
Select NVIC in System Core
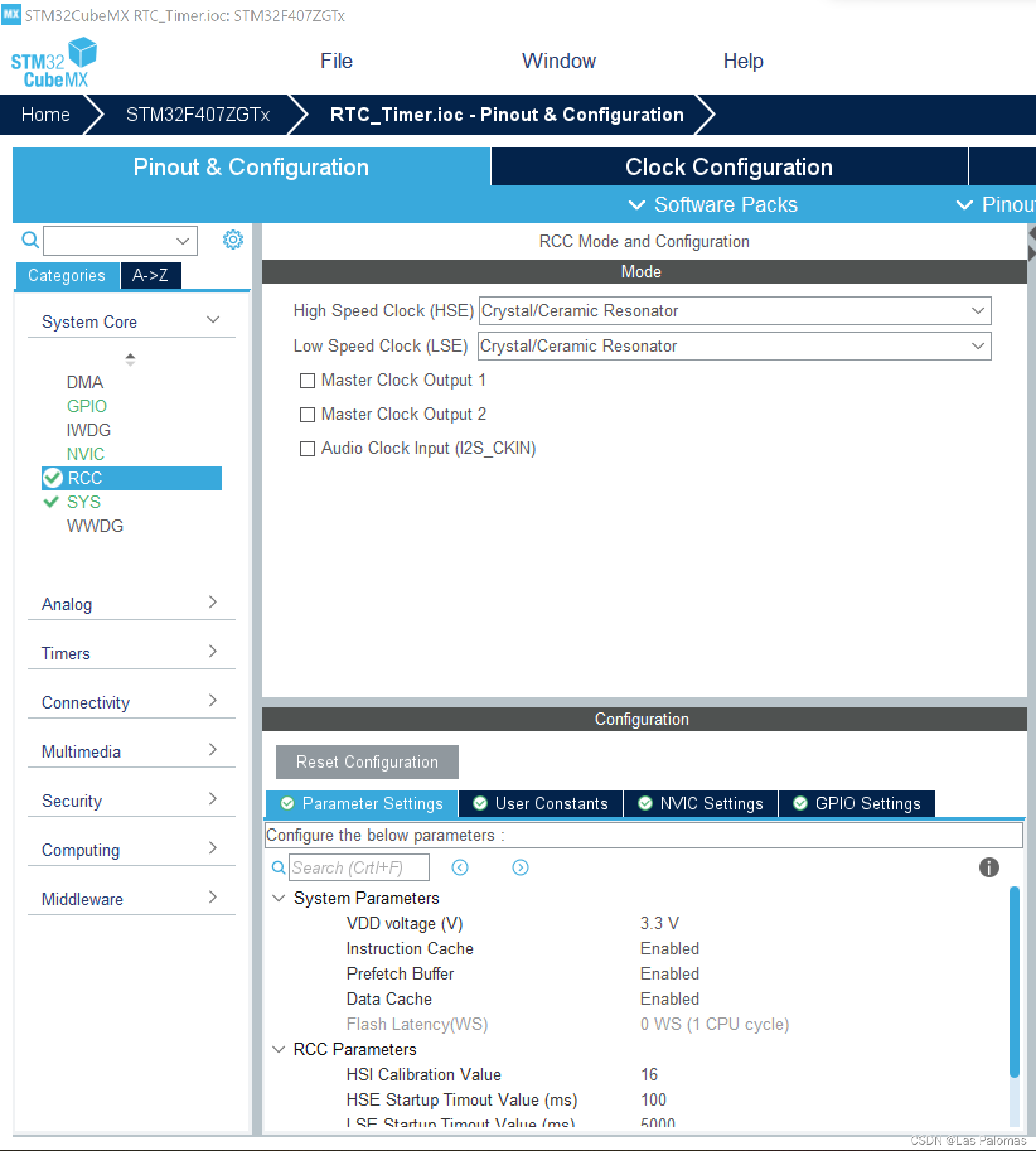[x=86, y=454]
